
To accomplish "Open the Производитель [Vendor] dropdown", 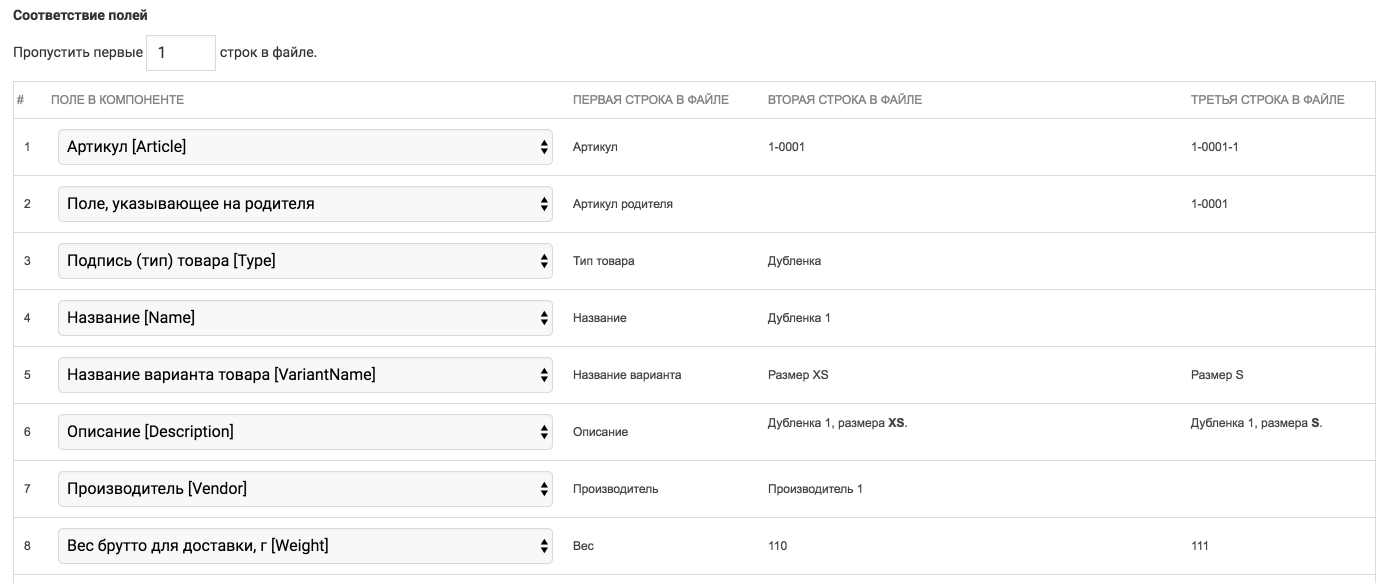I will pos(305,489).
